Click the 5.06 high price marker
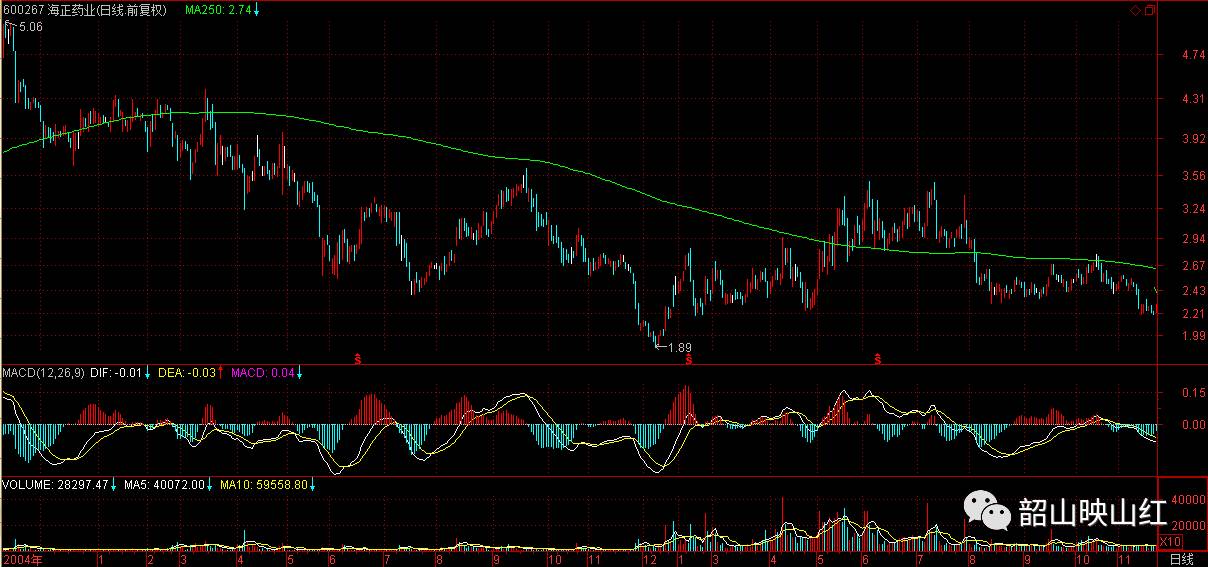 click(30, 27)
